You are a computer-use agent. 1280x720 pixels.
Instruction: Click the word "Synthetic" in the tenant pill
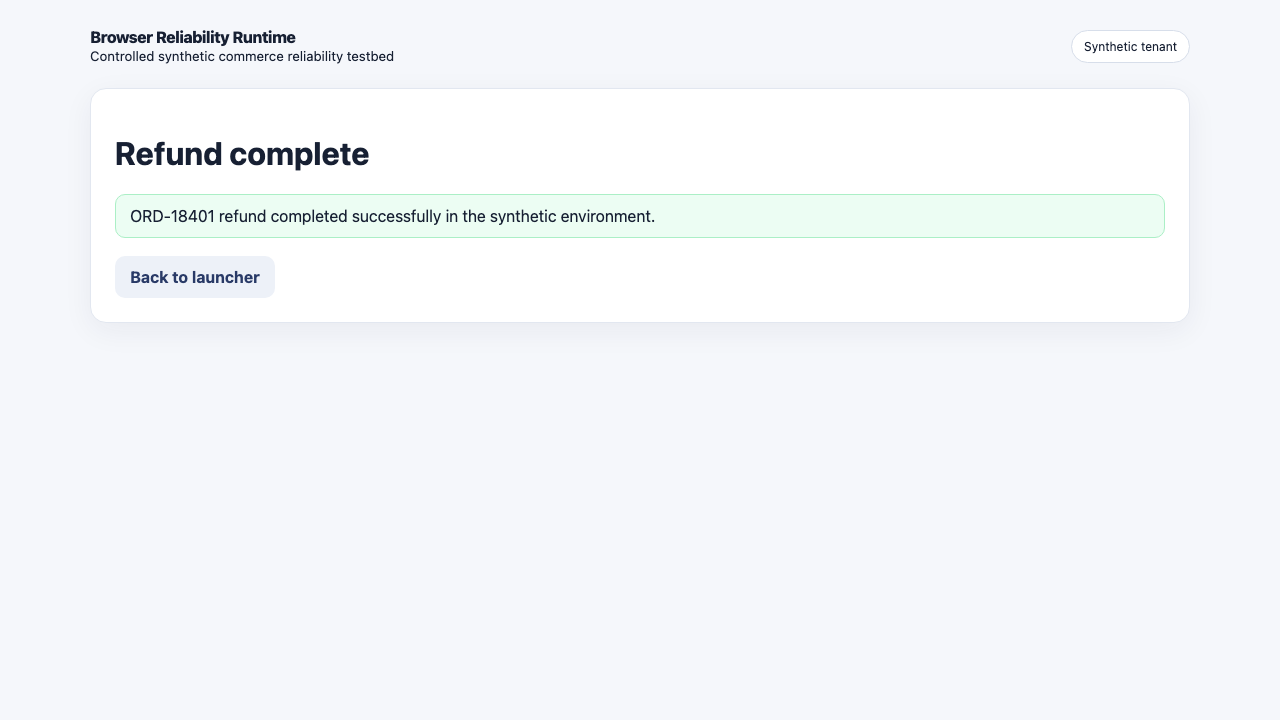(x=1110, y=47)
